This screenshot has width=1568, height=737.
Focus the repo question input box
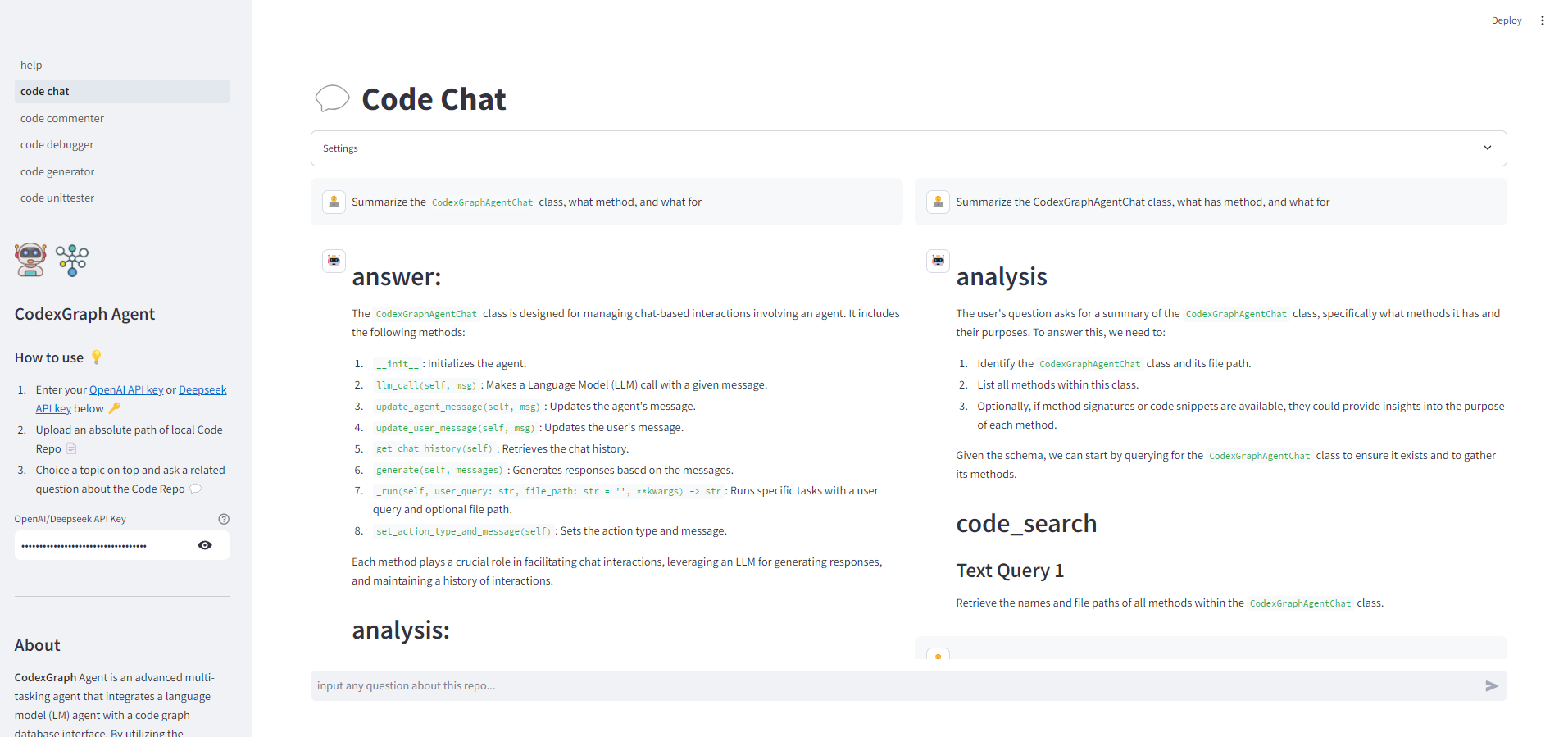pyautogui.click(x=893, y=686)
